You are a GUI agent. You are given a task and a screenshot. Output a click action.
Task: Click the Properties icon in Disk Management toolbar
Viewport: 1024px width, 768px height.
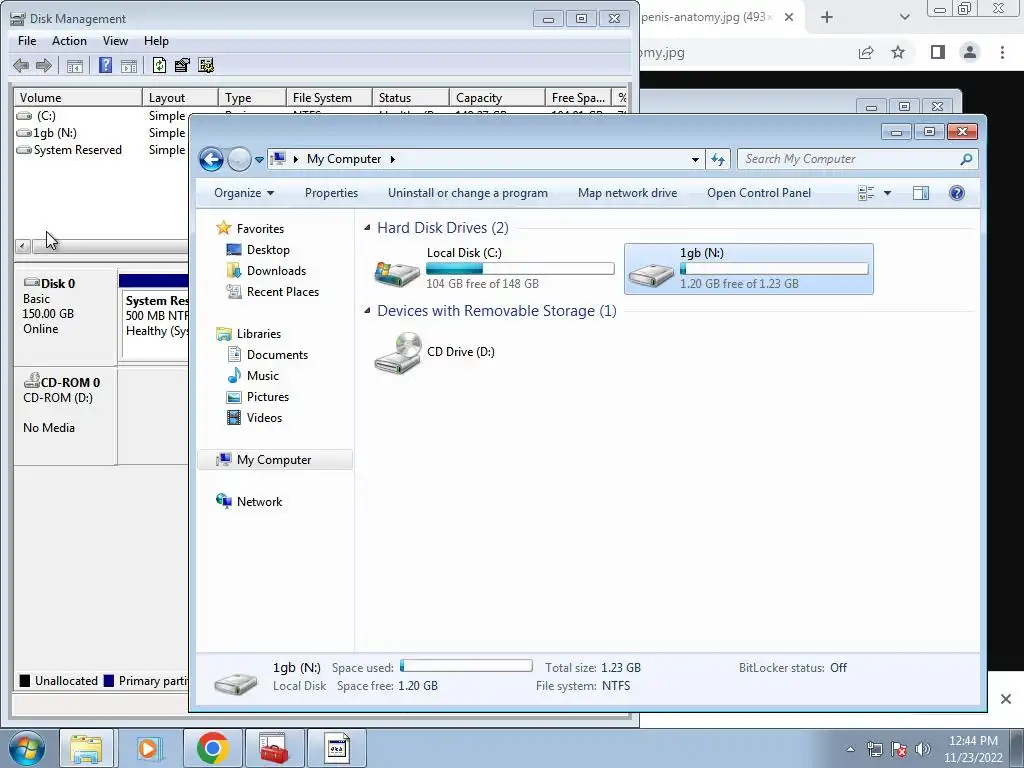[182, 65]
